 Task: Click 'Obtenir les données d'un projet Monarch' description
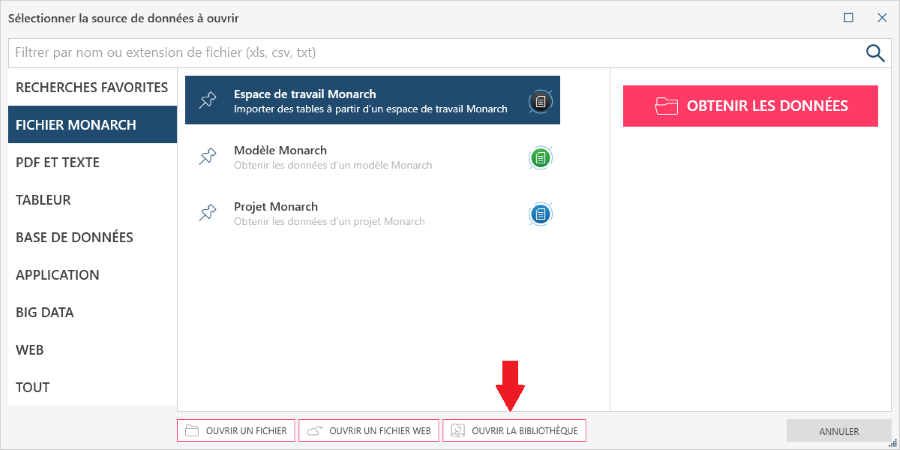pyautogui.click(x=329, y=222)
